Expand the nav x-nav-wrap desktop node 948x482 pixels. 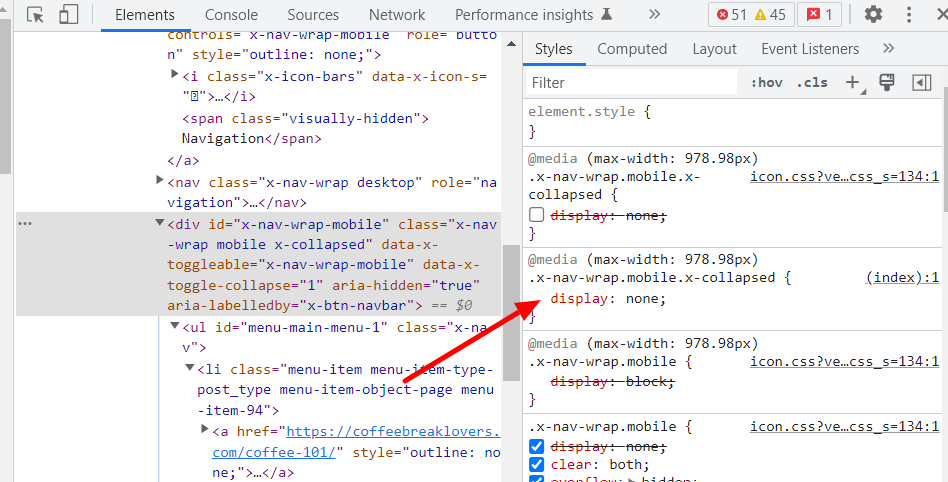tap(160, 181)
